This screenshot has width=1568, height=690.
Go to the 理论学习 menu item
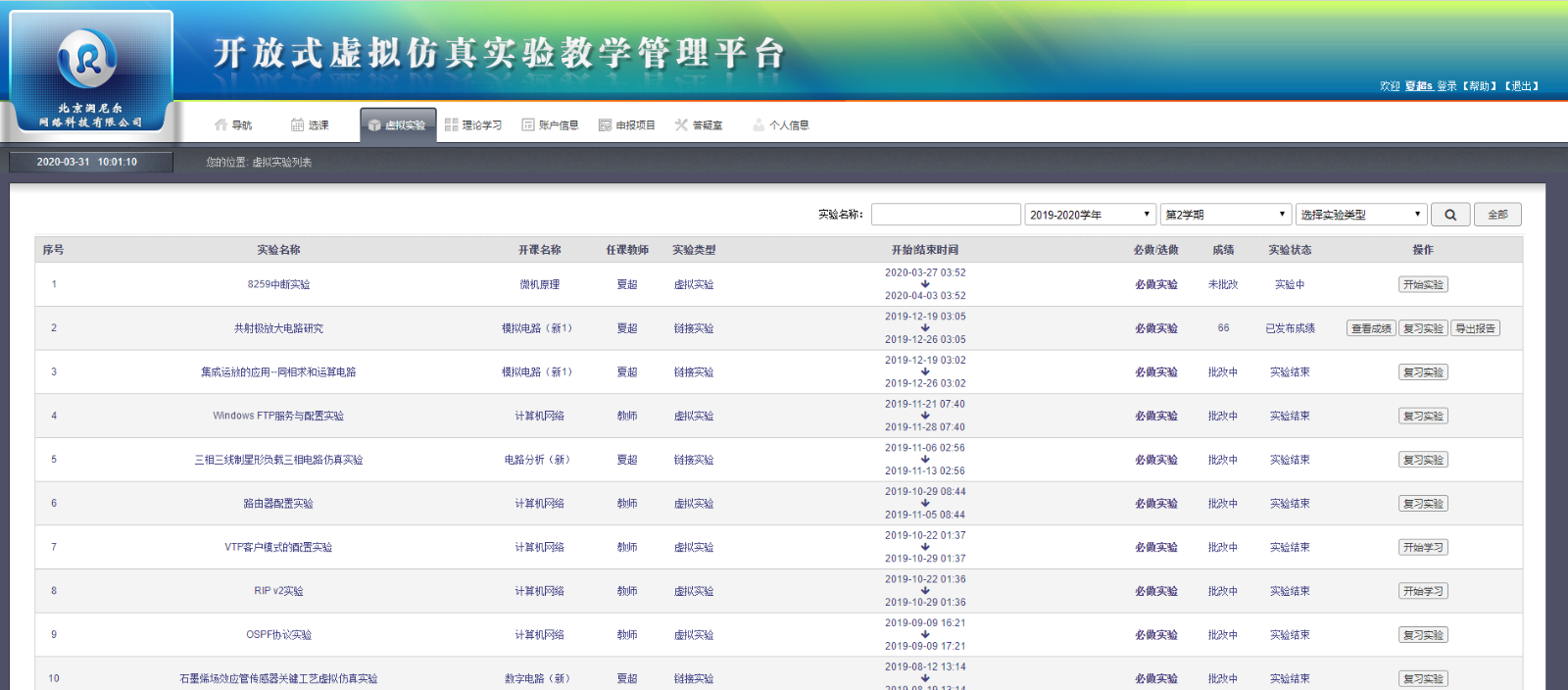tap(481, 125)
